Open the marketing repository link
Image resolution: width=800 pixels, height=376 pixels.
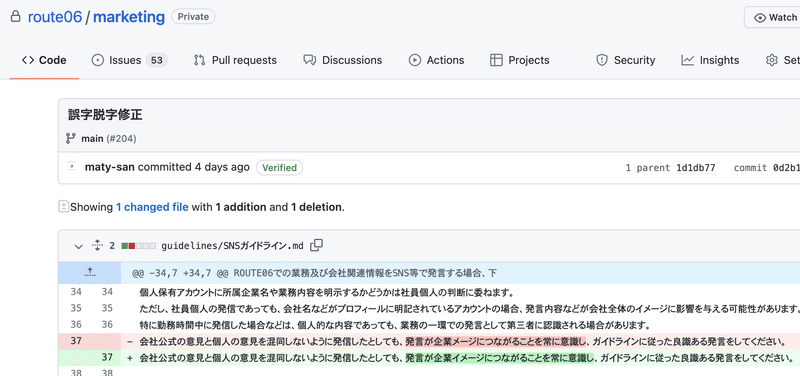point(129,17)
